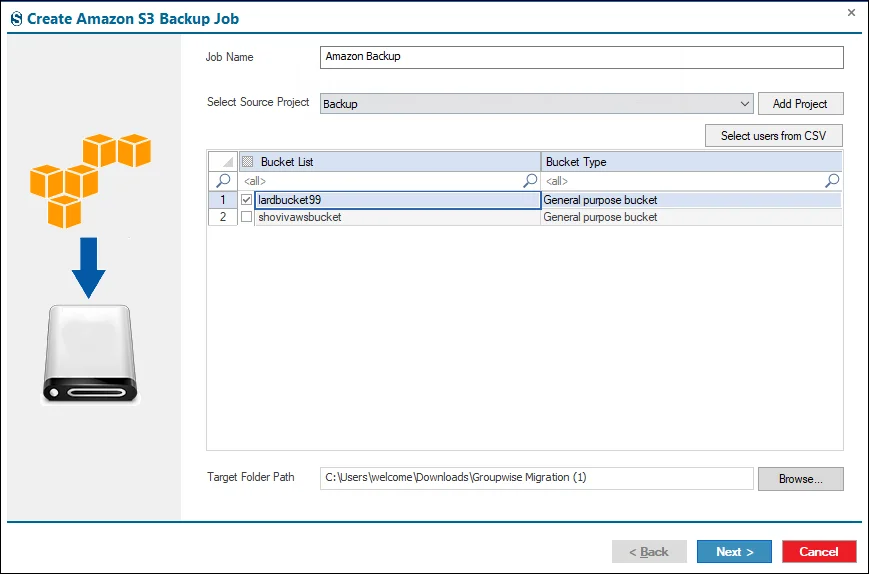Click Select users from CSV button

pyautogui.click(x=774, y=136)
